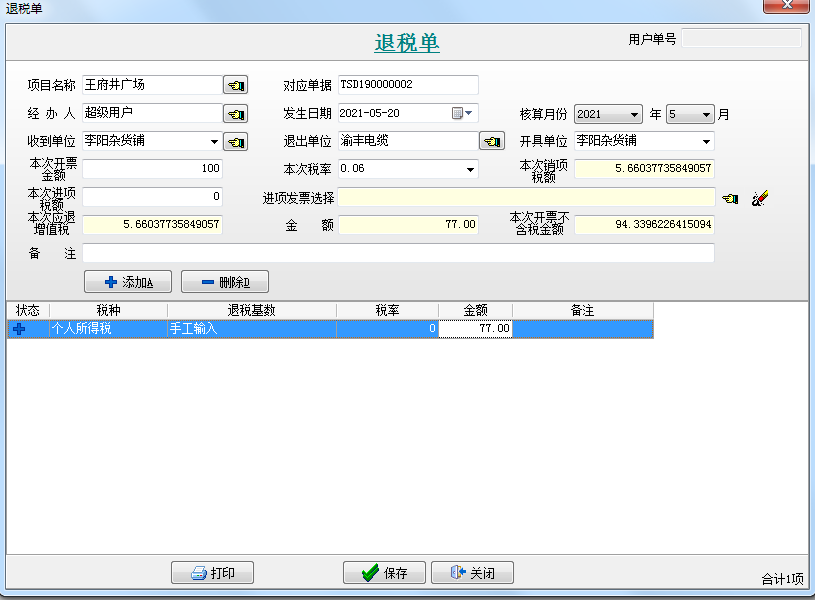This screenshot has height=600, width=815.
Task: Click the lookup icon beside 经办人 field
Action: 235,114
